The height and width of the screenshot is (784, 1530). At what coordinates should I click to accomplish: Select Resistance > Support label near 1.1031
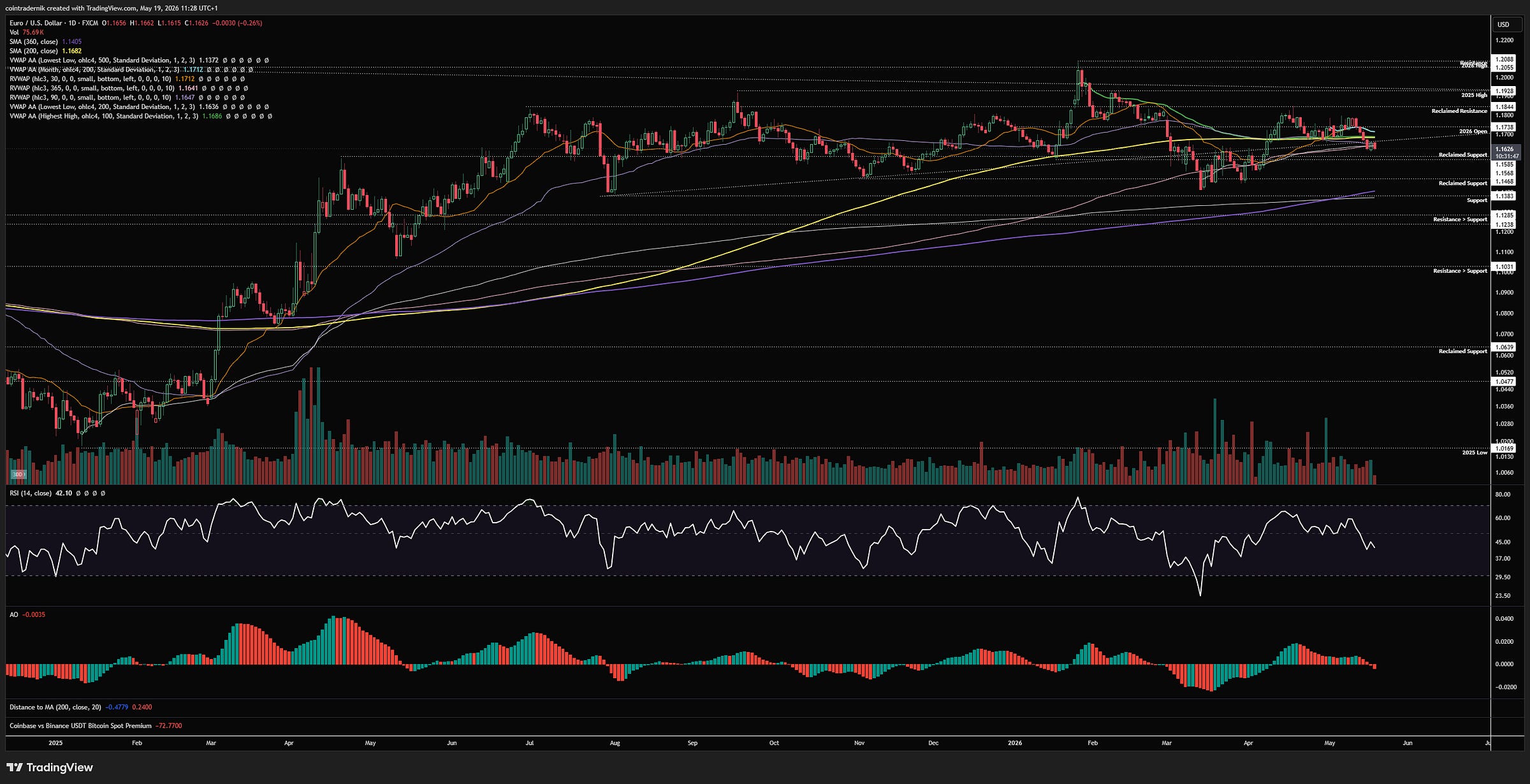[x=1460, y=271]
